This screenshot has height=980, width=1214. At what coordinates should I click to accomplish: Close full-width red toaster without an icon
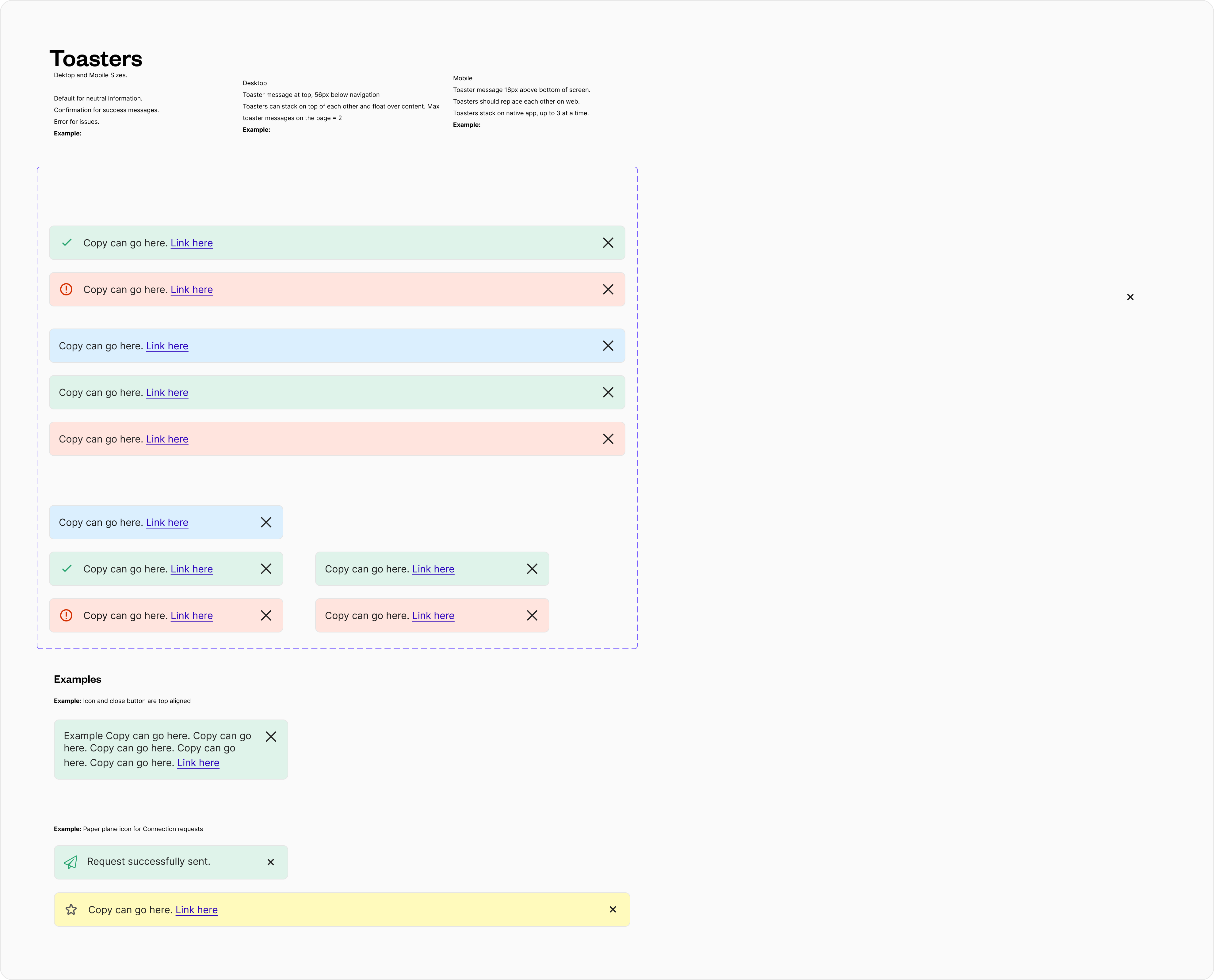click(608, 439)
